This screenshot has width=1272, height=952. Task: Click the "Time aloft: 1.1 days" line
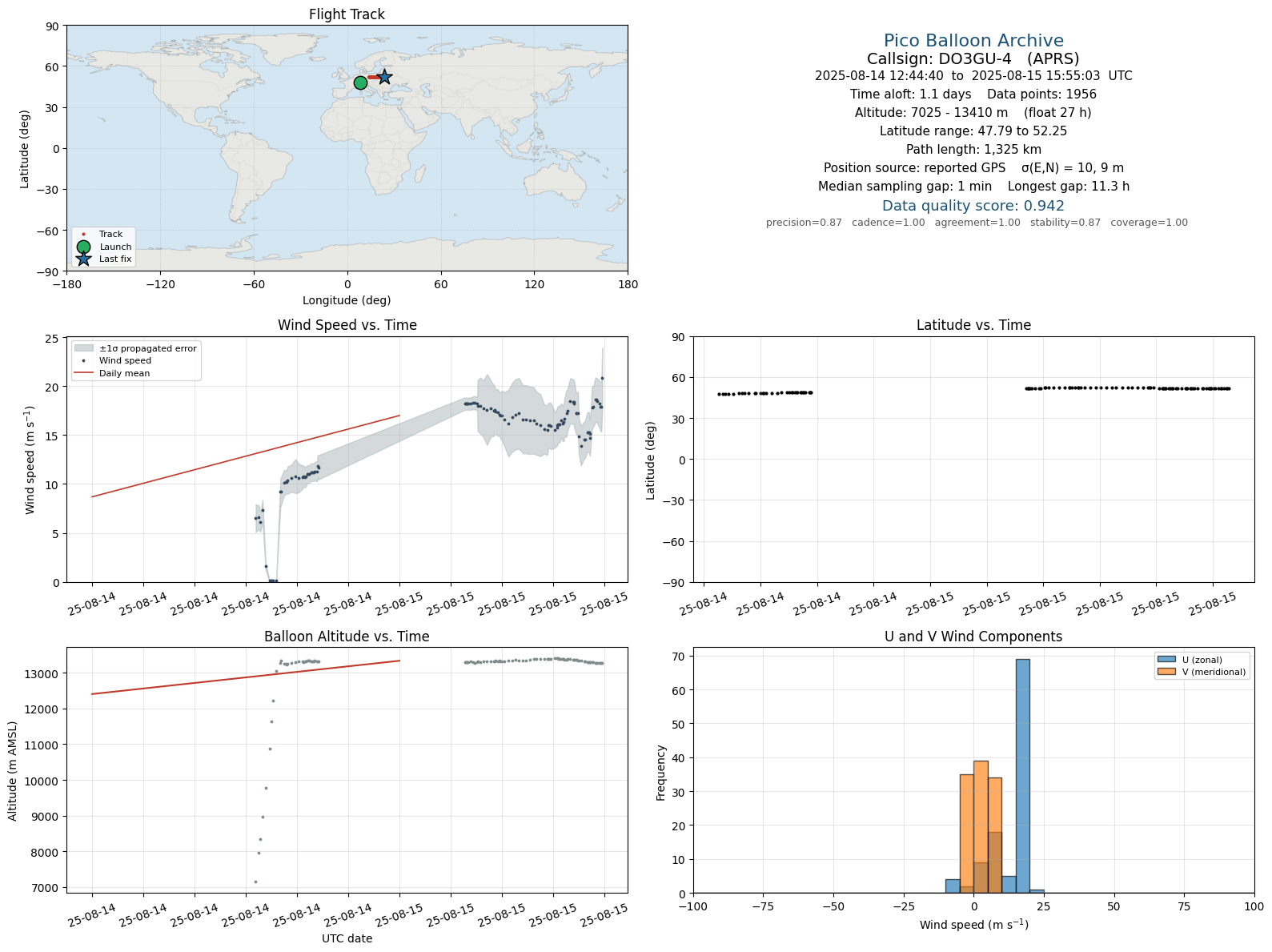(973, 94)
